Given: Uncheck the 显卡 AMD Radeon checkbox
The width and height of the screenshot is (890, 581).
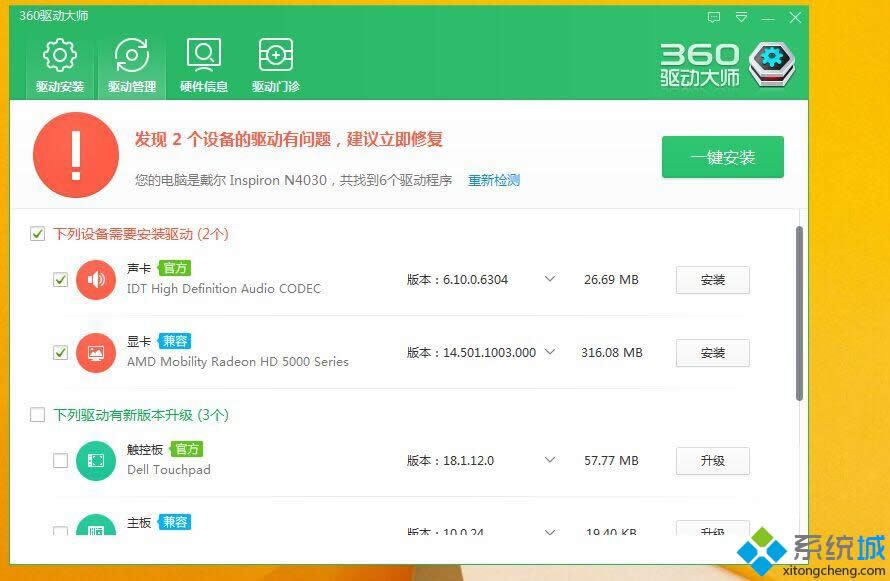Looking at the screenshot, I should click(60, 353).
